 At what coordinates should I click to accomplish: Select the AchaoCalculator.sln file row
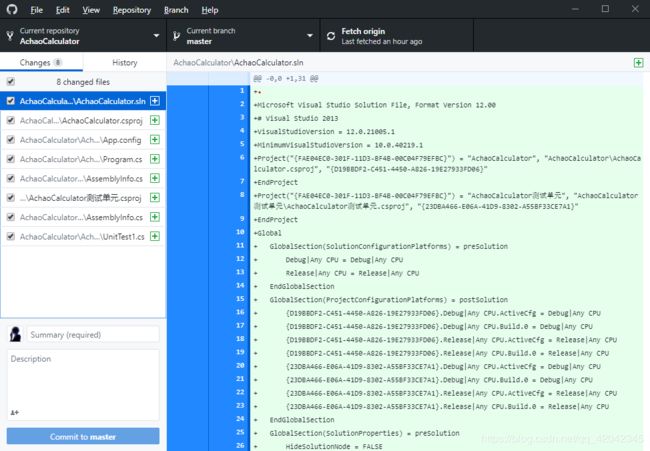83,101
